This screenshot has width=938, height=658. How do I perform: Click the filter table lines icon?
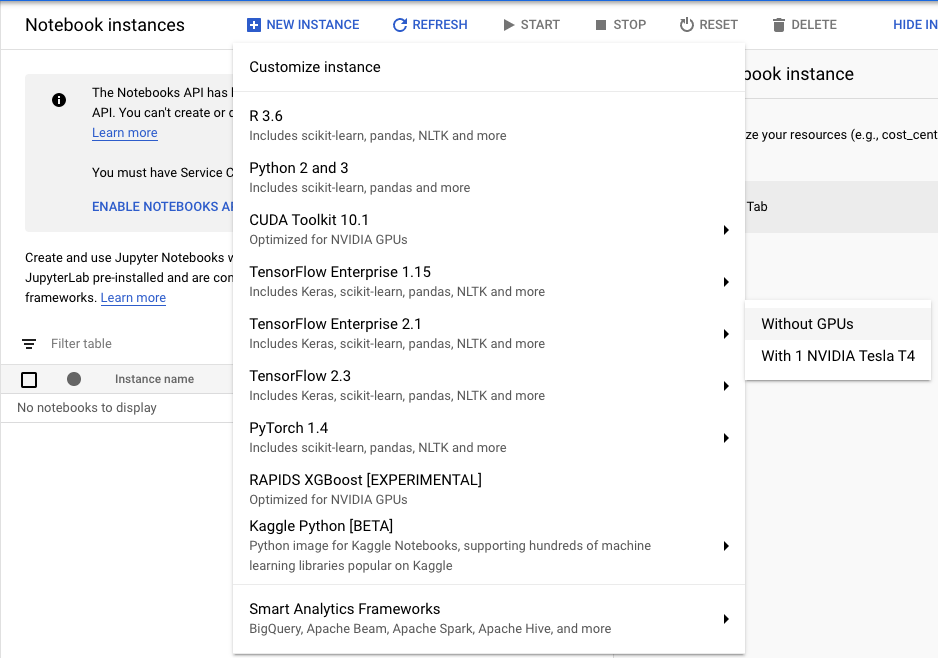coord(29,344)
